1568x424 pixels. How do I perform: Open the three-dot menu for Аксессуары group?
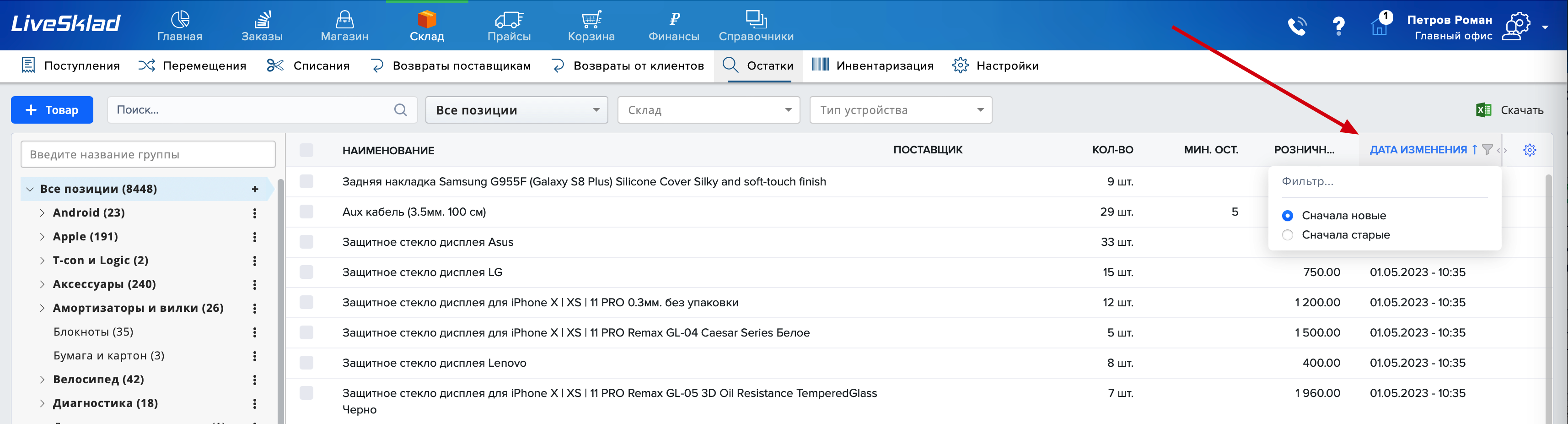click(x=254, y=284)
